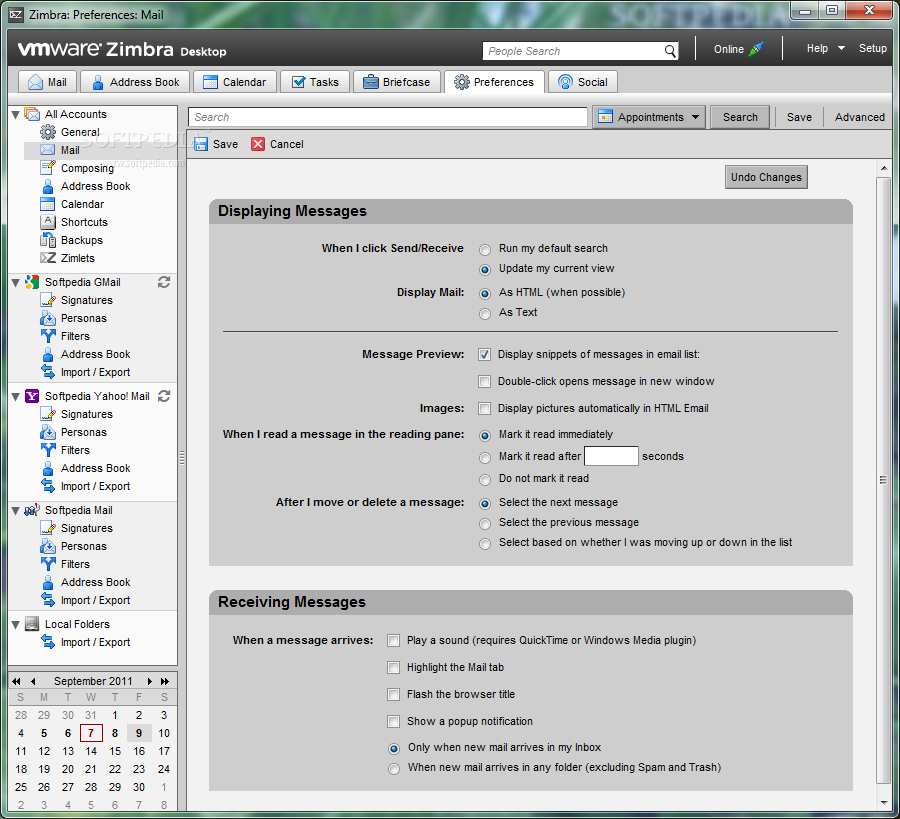The width and height of the screenshot is (900, 819).
Task: Click Signatures icon under Softpedia GMail
Action: click(48, 300)
